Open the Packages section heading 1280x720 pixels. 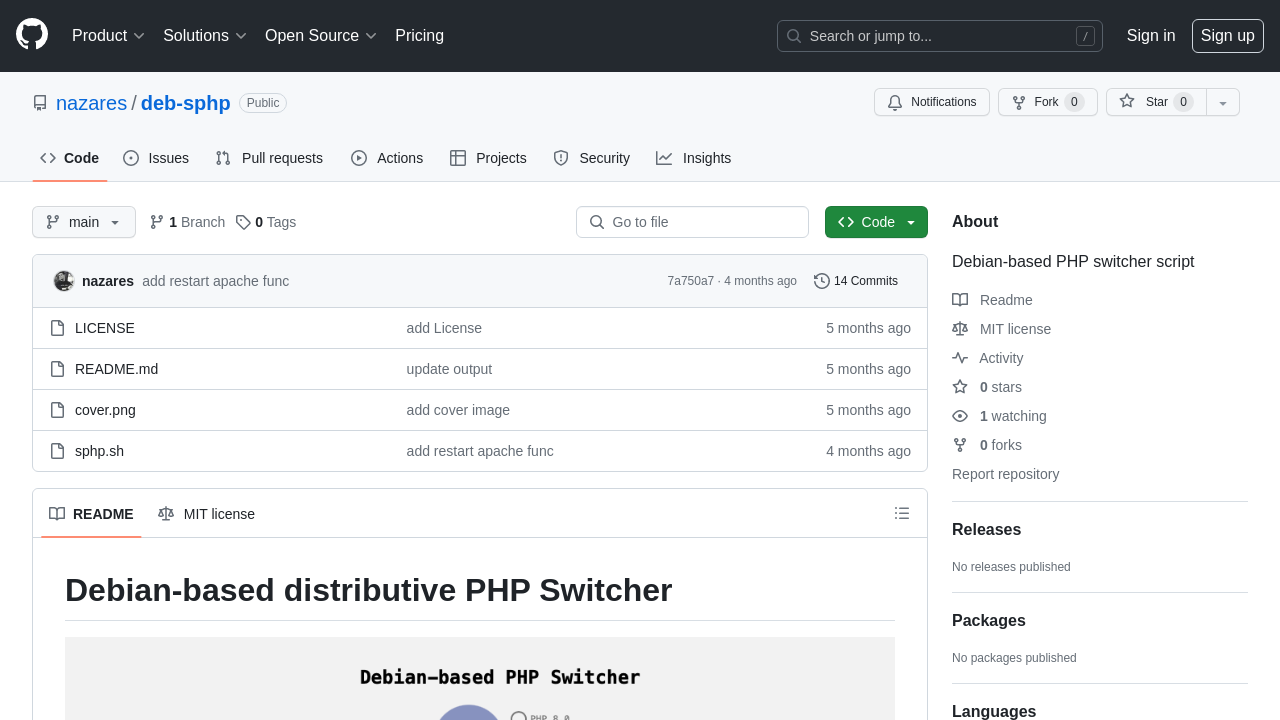989,621
